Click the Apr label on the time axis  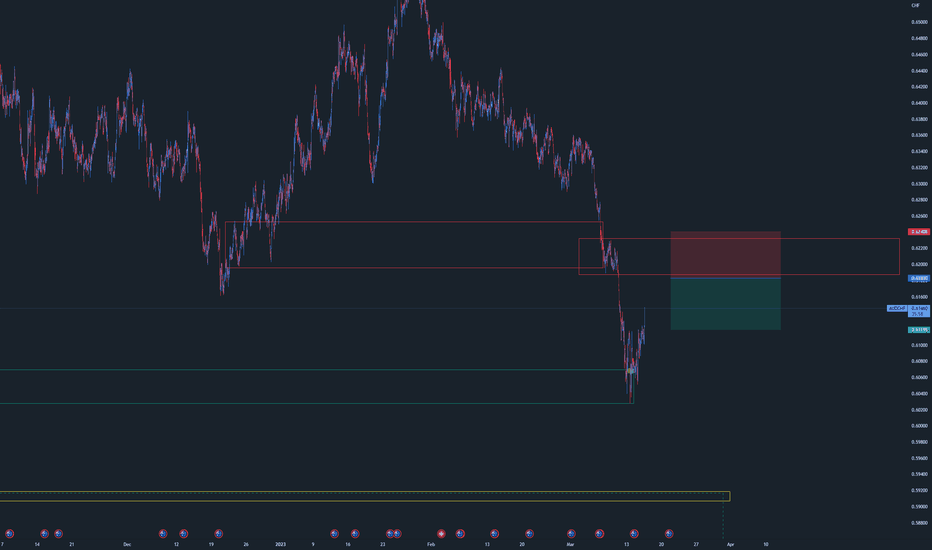click(x=731, y=544)
